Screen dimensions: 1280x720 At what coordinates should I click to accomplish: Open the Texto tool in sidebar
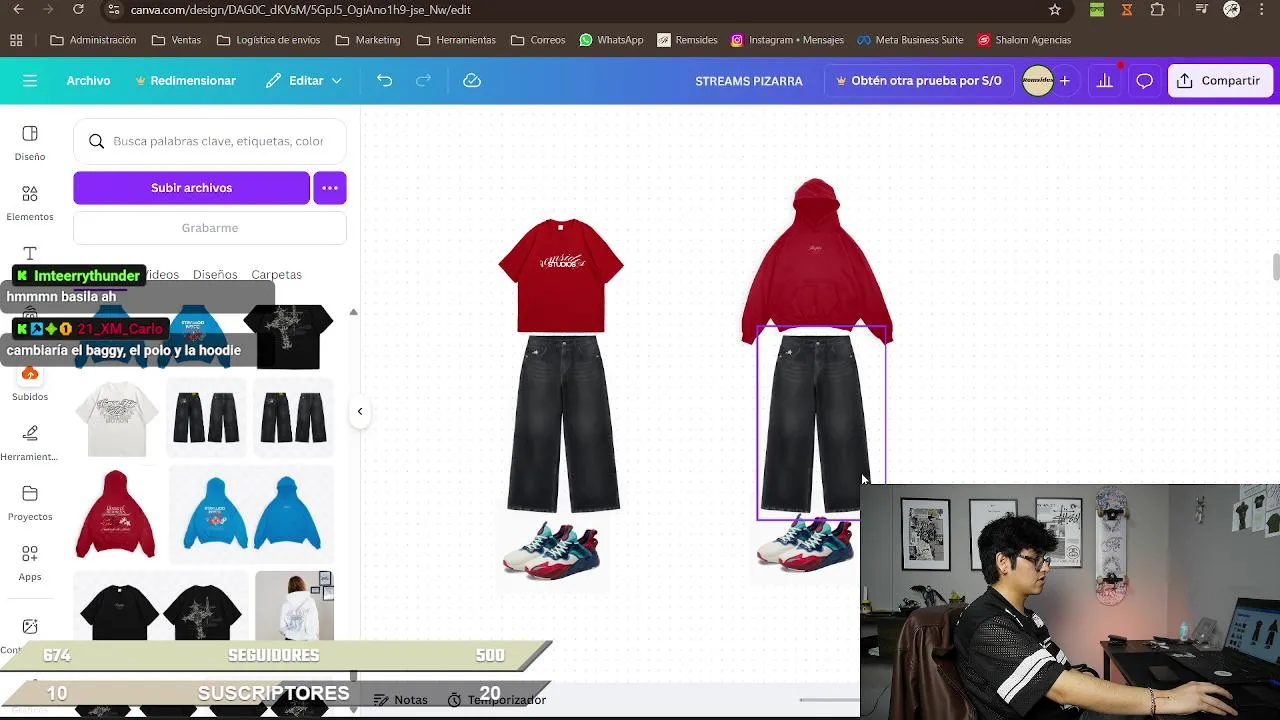pyautogui.click(x=30, y=254)
